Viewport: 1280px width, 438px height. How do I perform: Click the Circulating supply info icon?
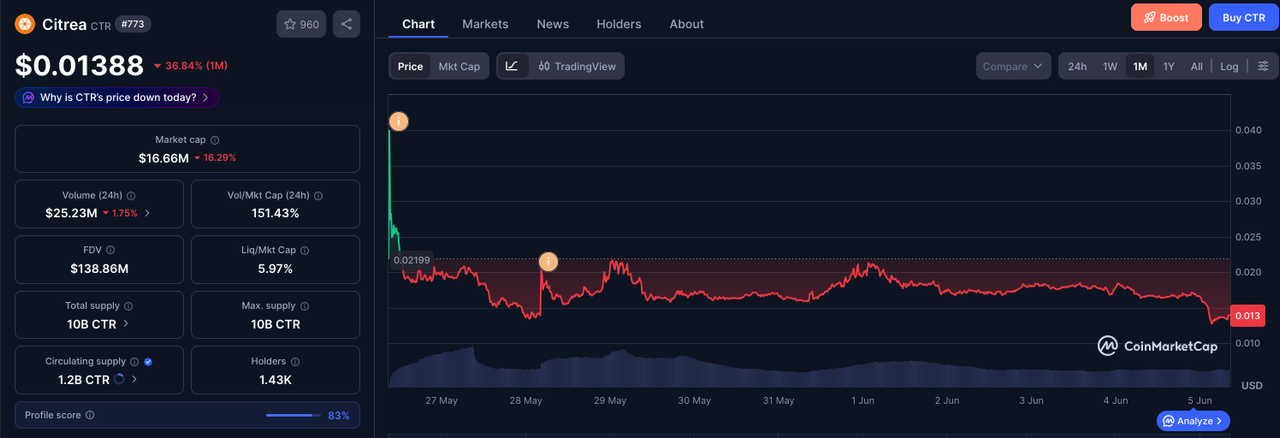pos(135,361)
